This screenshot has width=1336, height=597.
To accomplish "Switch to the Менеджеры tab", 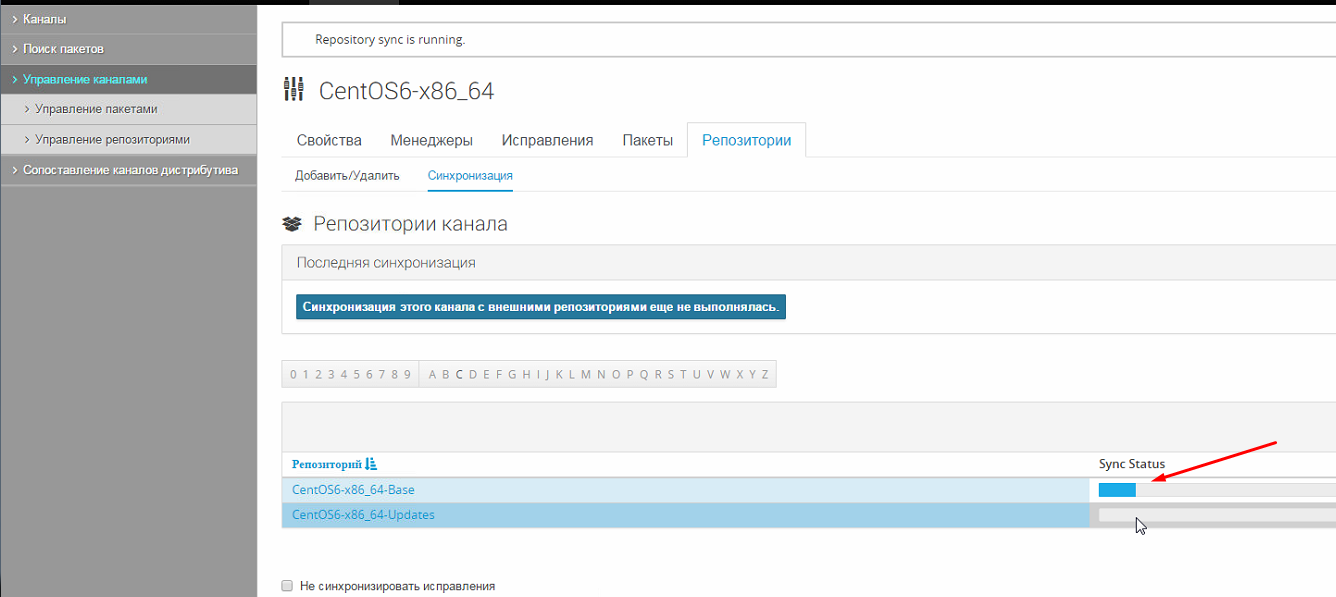I will [x=431, y=140].
